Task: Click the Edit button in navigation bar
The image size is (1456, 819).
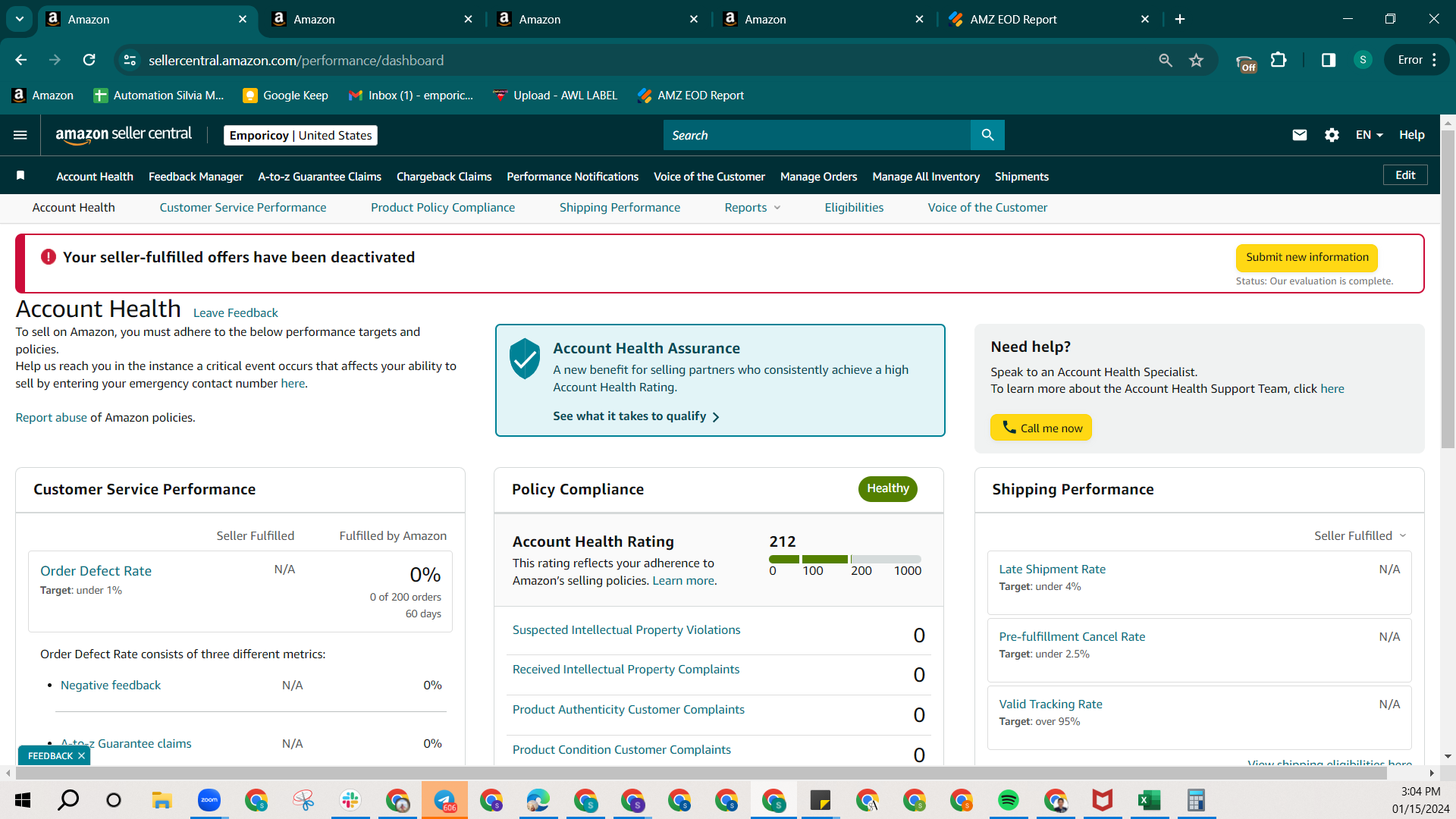Action: [1405, 175]
